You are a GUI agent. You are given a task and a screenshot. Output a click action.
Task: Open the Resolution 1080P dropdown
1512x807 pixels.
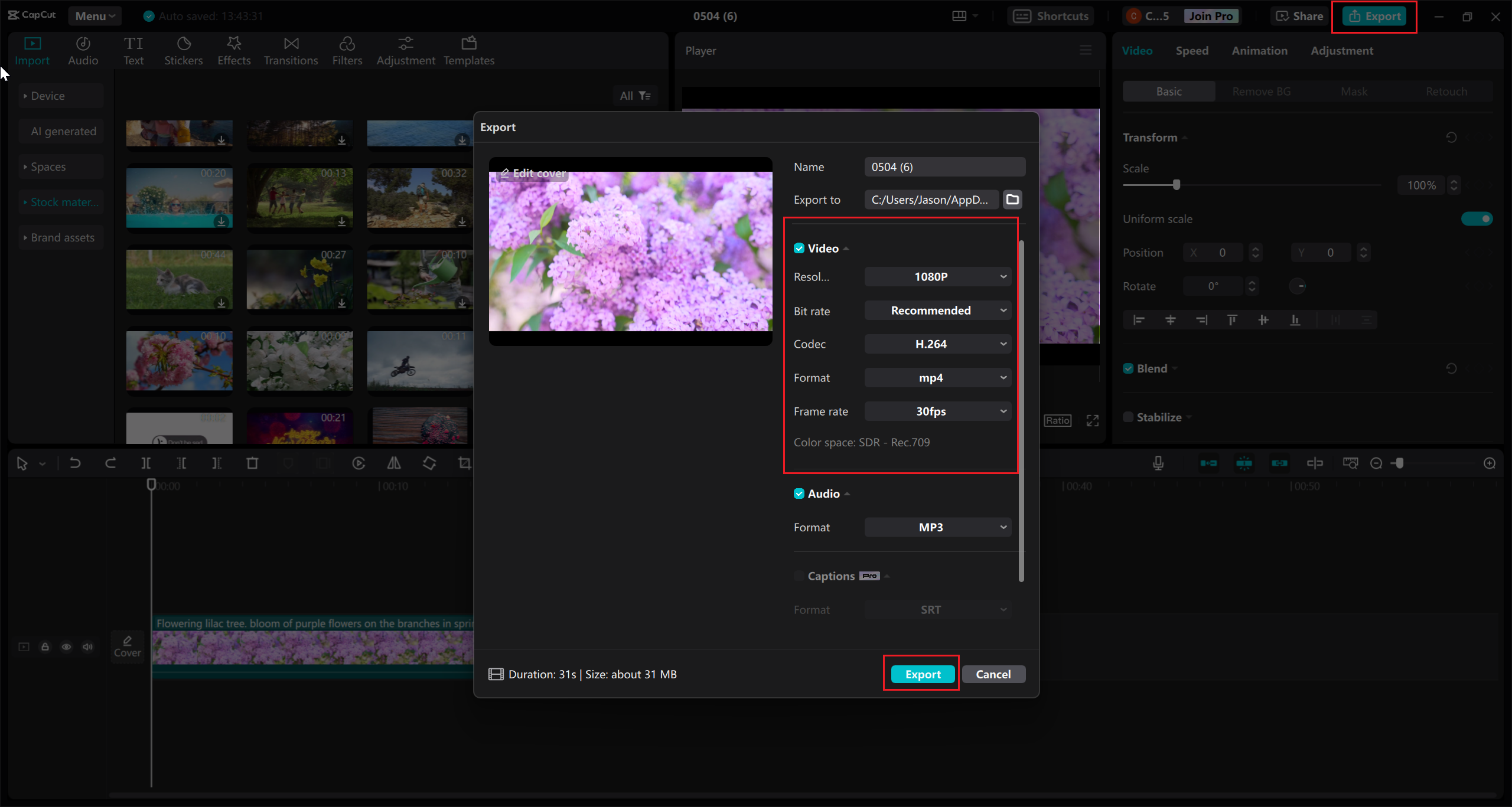[938, 277]
